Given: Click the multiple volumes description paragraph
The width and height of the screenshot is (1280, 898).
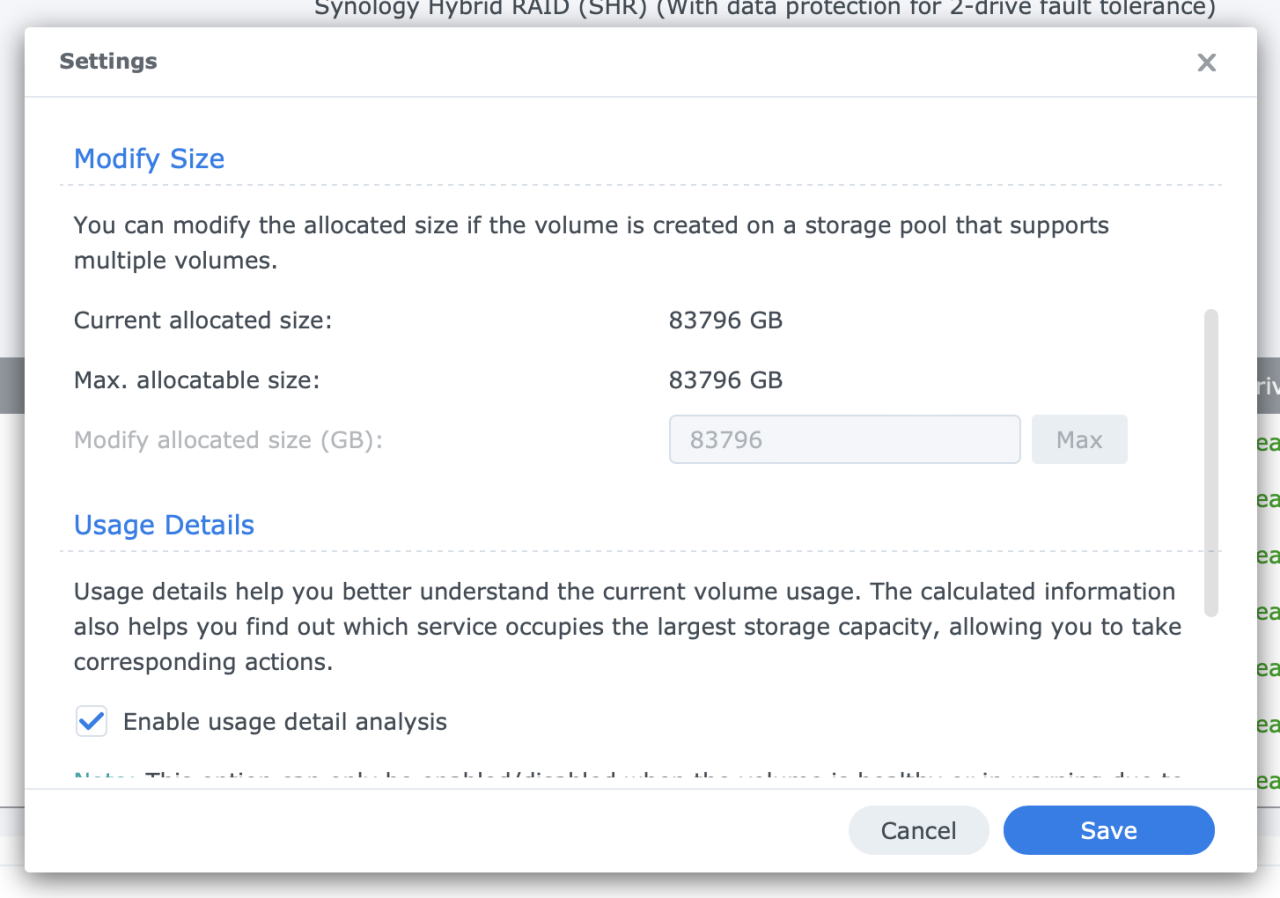Looking at the screenshot, I should pos(590,242).
